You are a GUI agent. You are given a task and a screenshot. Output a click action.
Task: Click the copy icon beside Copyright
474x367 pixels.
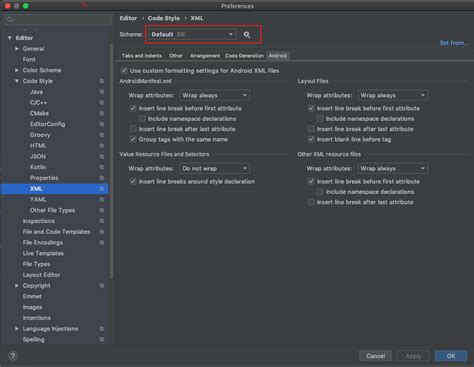tap(102, 286)
